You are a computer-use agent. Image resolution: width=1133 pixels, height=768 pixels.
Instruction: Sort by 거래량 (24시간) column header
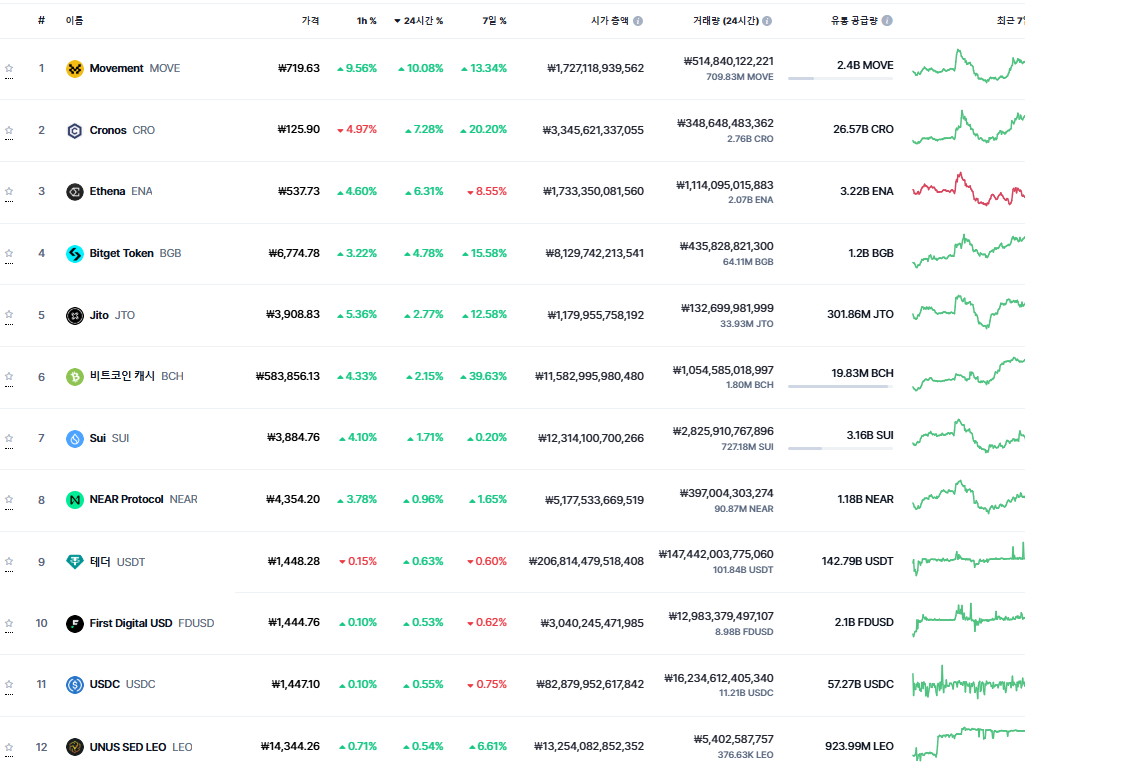click(725, 21)
